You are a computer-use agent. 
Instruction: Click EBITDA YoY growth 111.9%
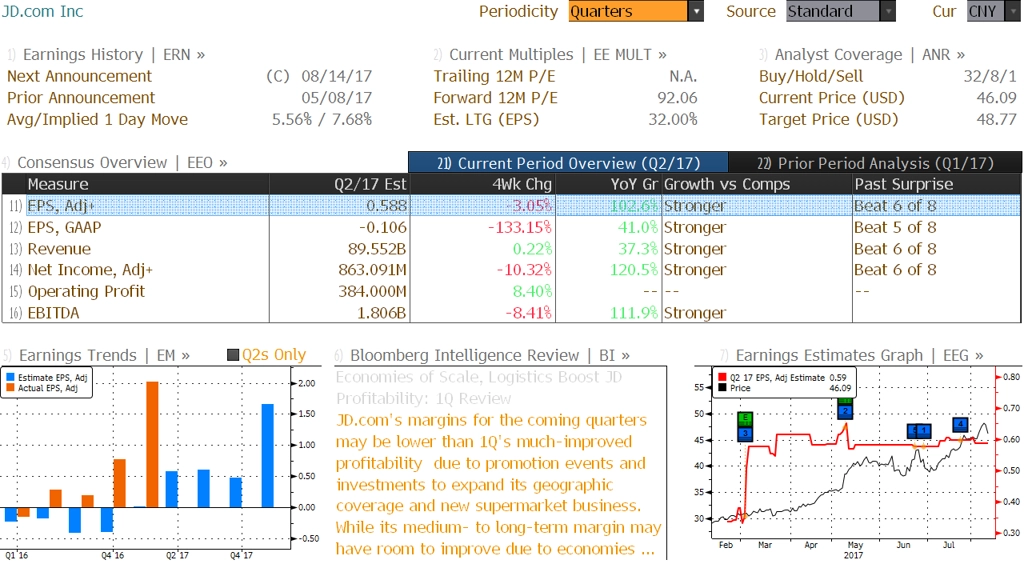[633, 313]
